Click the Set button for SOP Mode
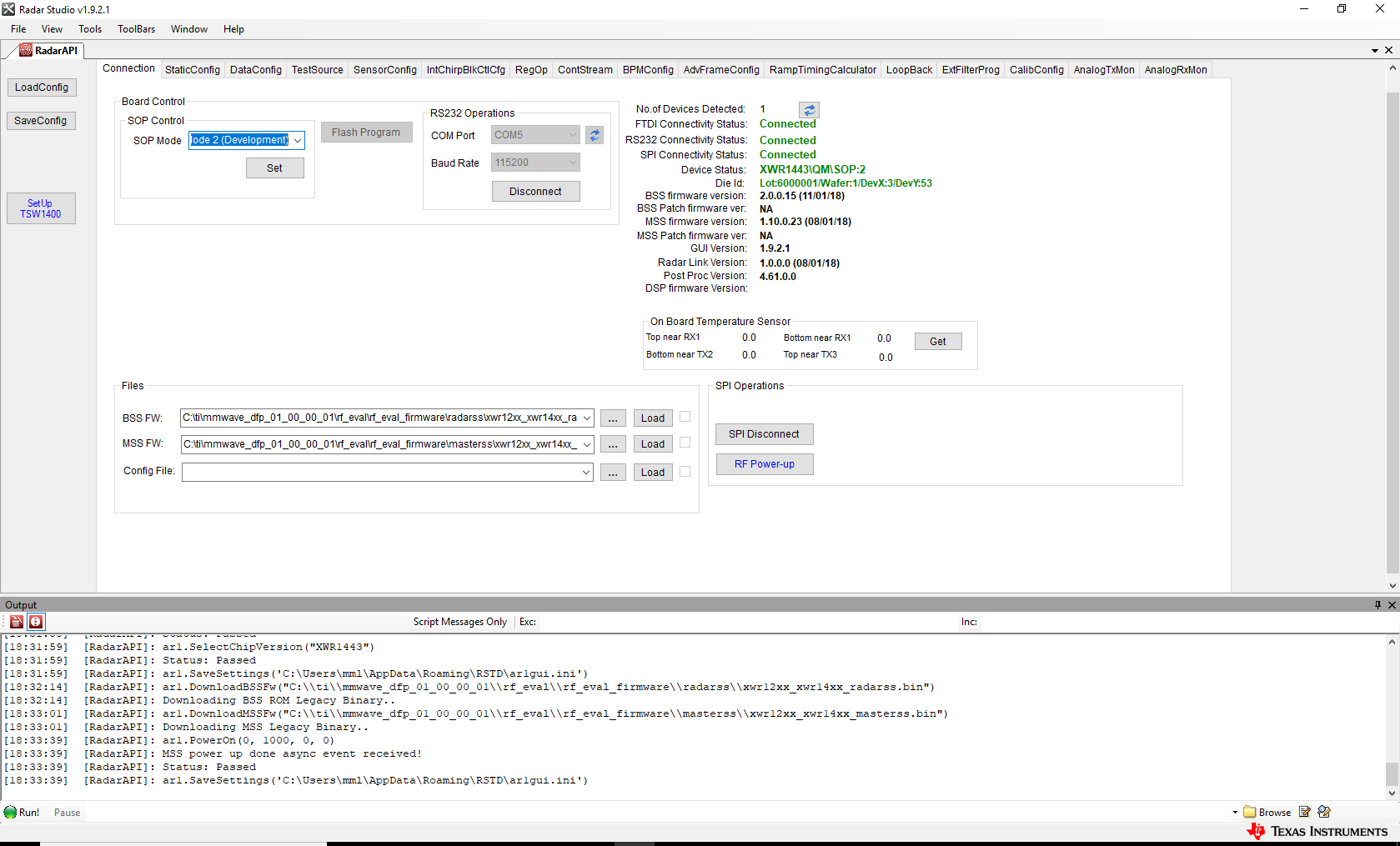The width and height of the screenshot is (1400, 846). [274, 168]
